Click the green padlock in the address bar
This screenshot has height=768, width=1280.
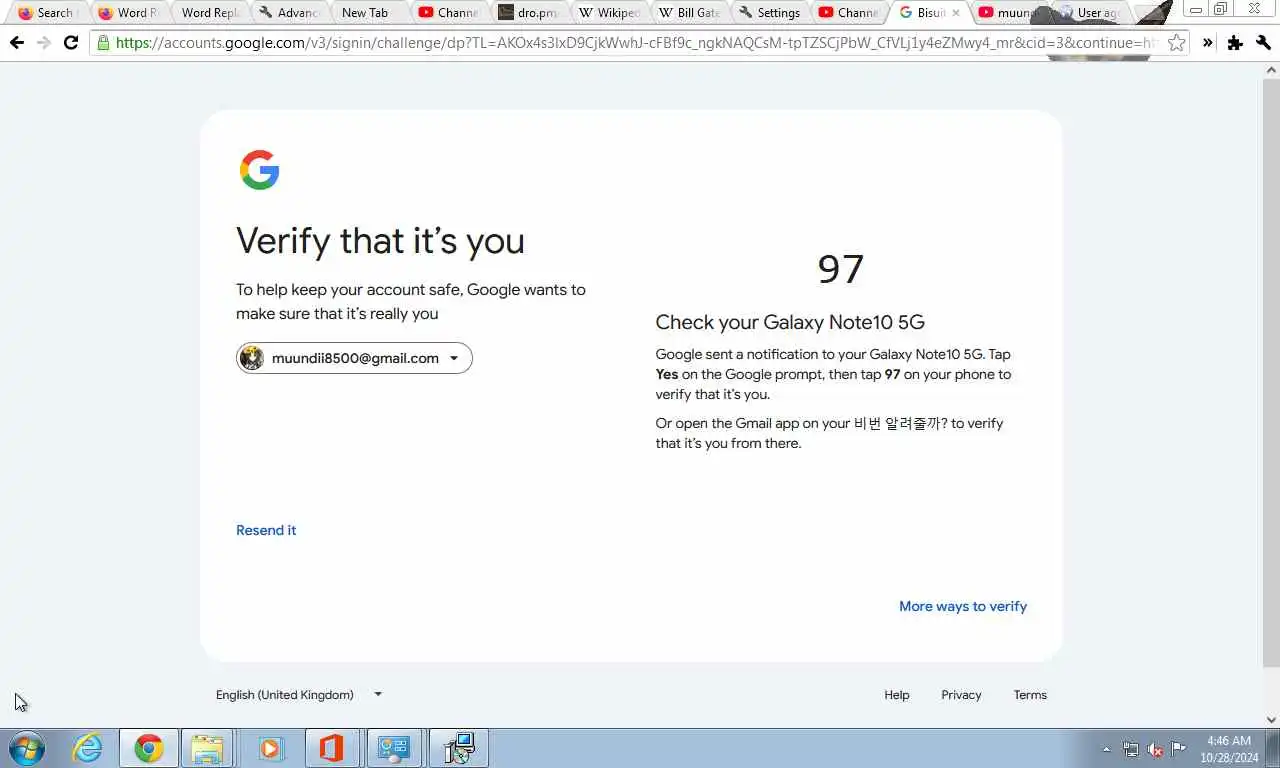pos(103,43)
